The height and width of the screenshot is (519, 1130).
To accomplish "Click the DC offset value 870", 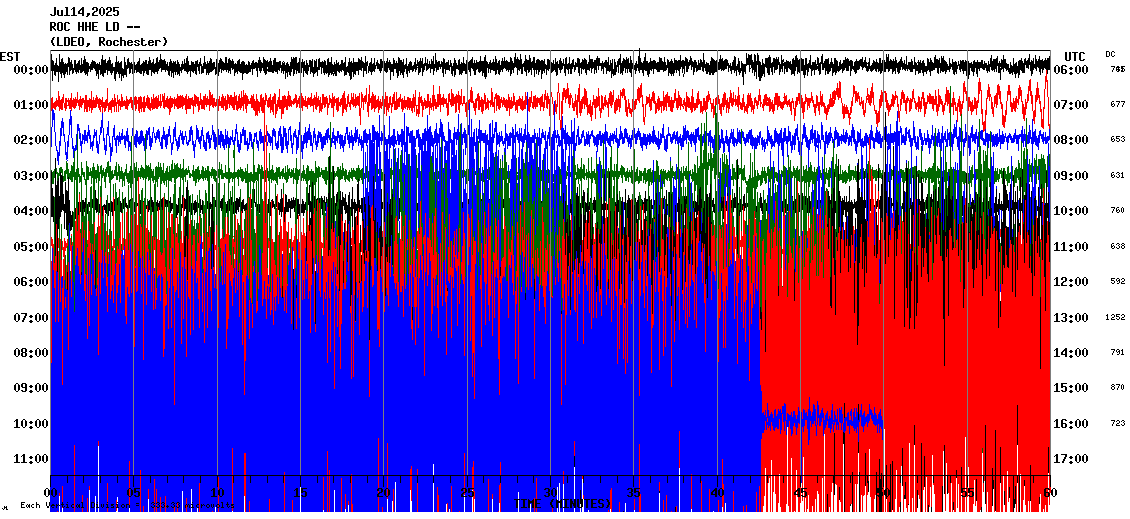I will [x=1117, y=388].
